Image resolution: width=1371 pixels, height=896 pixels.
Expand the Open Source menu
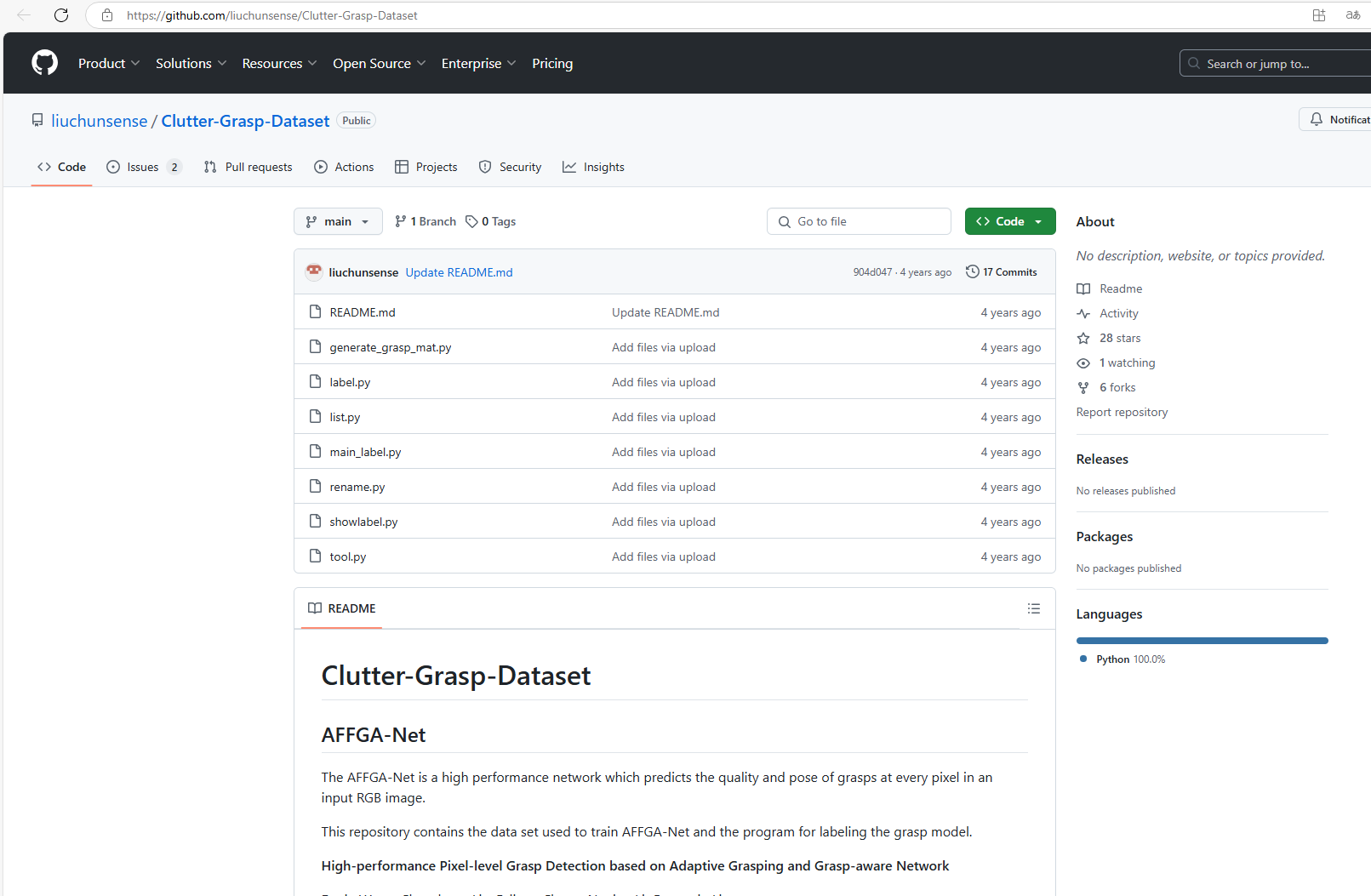coord(379,63)
